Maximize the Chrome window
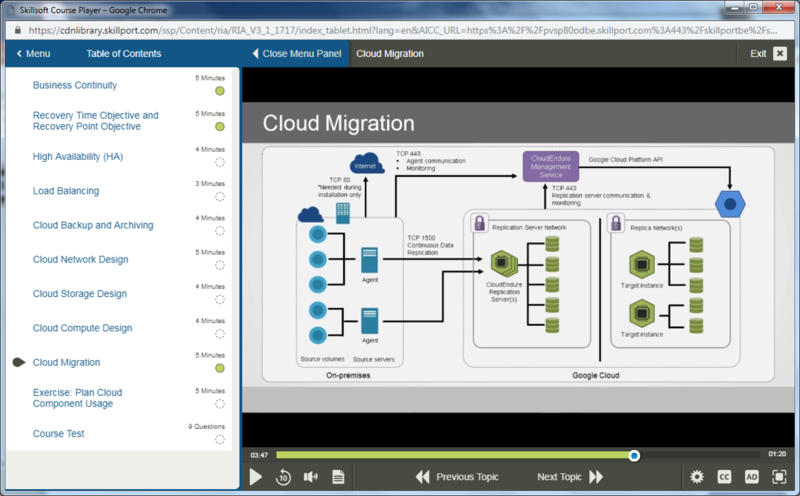 click(x=753, y=7)
